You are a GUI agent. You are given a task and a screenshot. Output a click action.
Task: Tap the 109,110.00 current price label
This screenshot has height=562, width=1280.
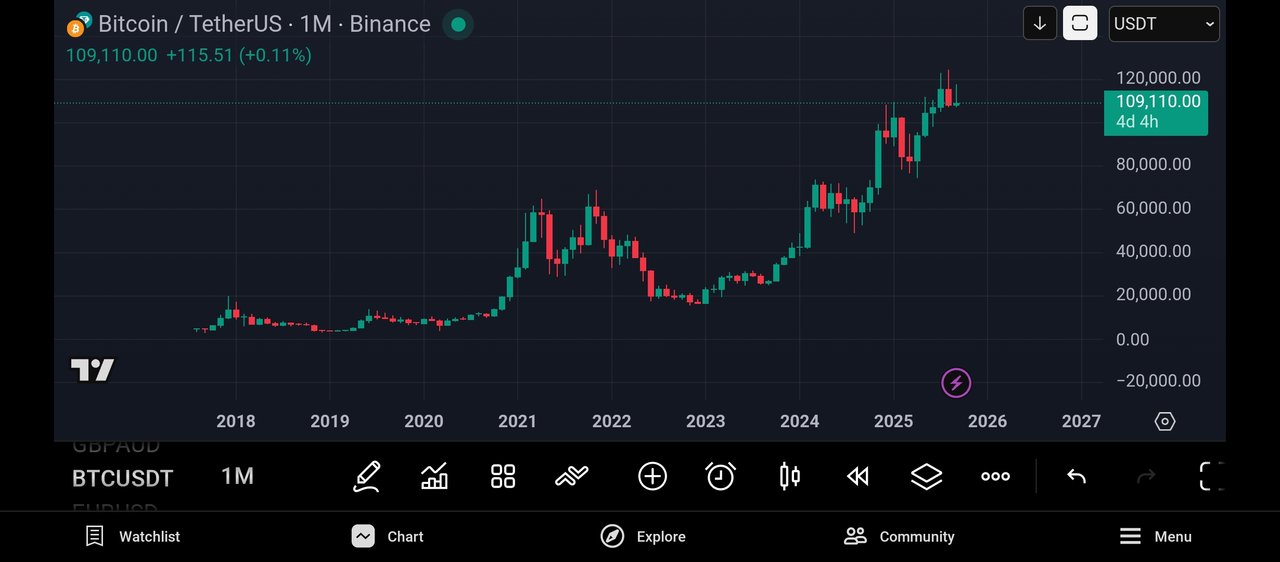tap(1156, 112)
